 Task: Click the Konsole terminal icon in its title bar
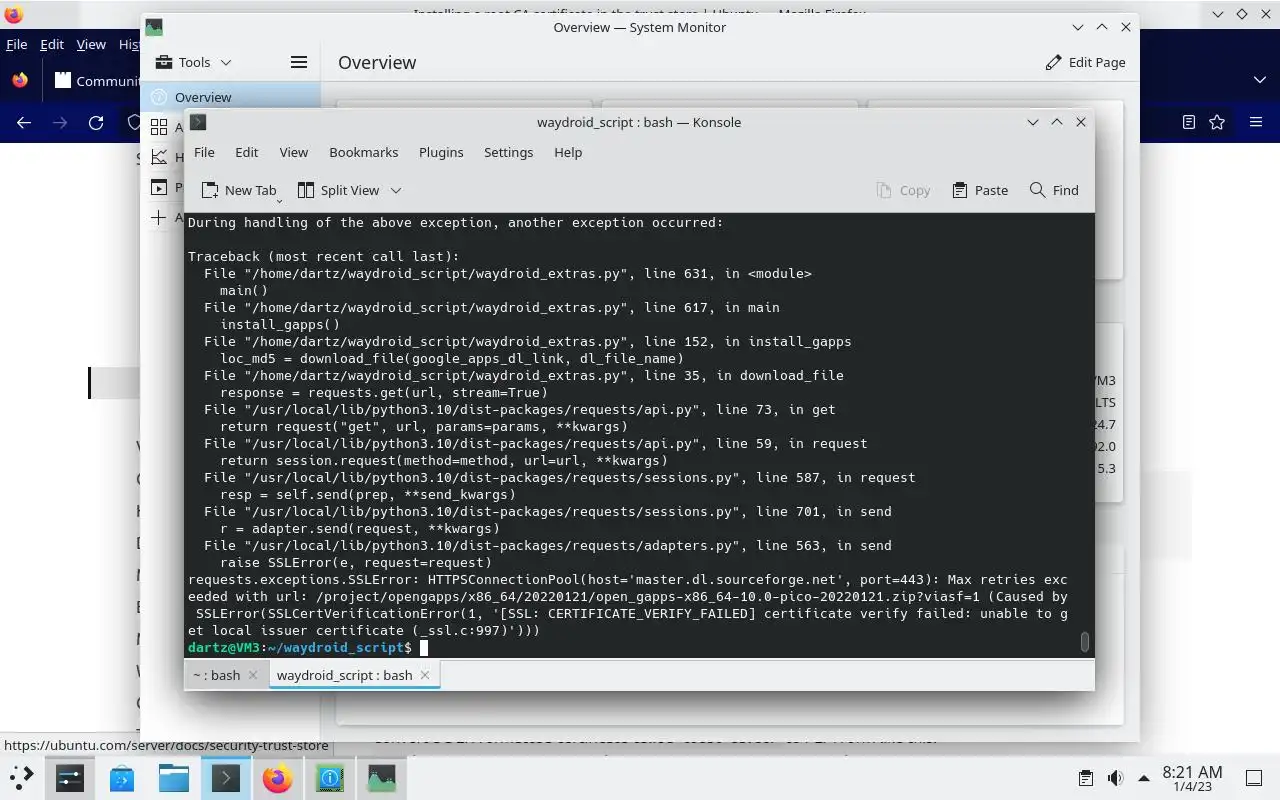click(198, 122)
